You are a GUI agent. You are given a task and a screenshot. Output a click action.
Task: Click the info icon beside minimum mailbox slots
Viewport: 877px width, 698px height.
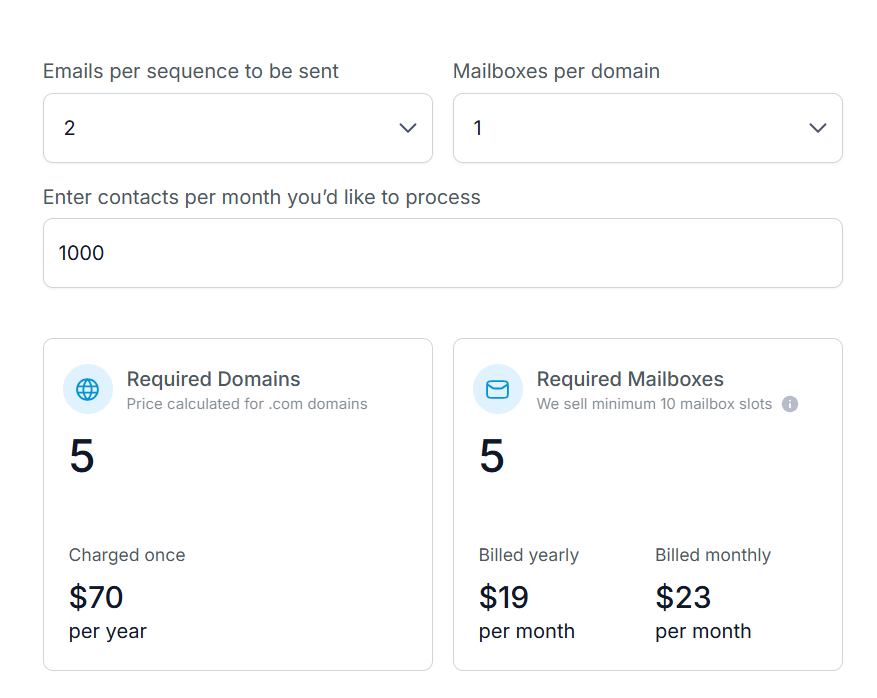790,404
